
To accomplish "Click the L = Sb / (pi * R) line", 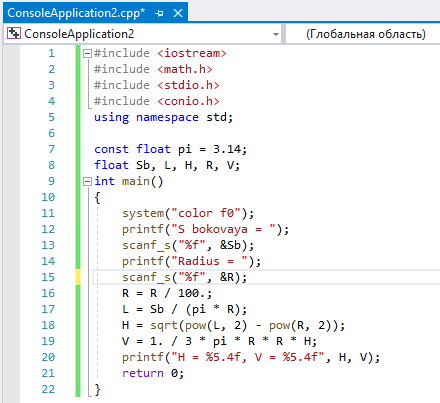I will pos(184,309).
